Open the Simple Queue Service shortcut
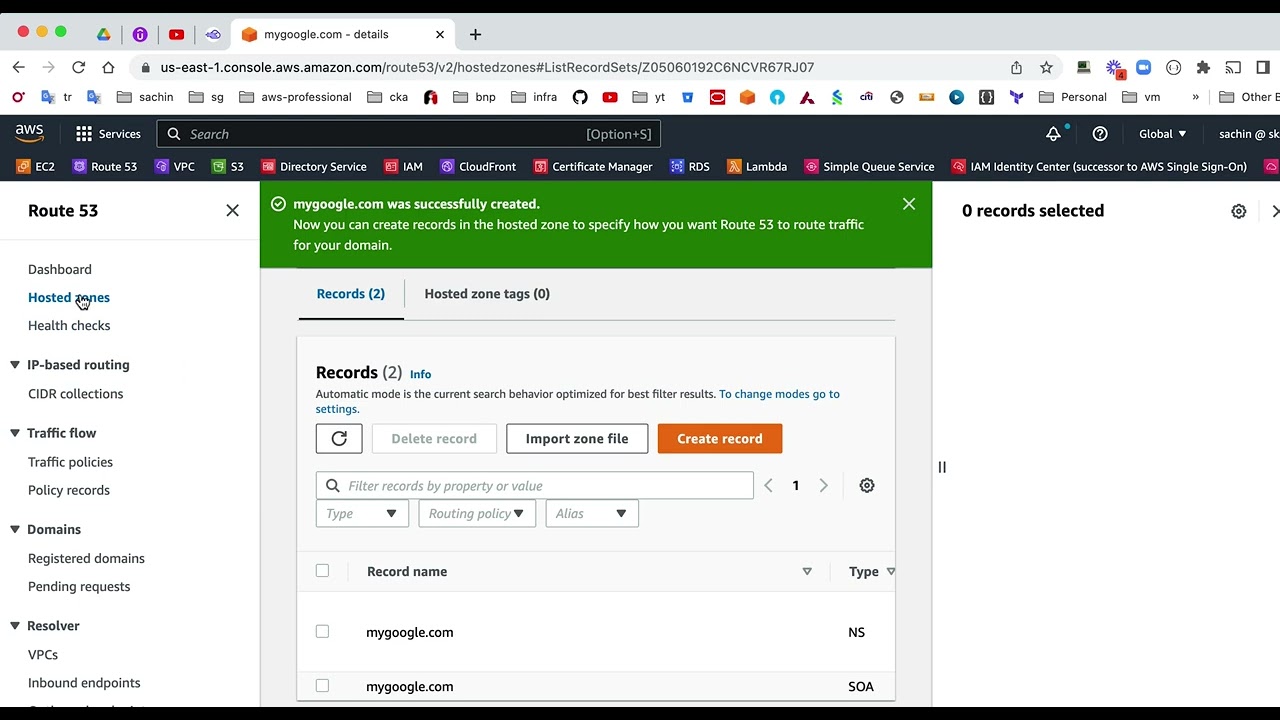Screen dimensions: 1280x720 (x=869, y=167)
